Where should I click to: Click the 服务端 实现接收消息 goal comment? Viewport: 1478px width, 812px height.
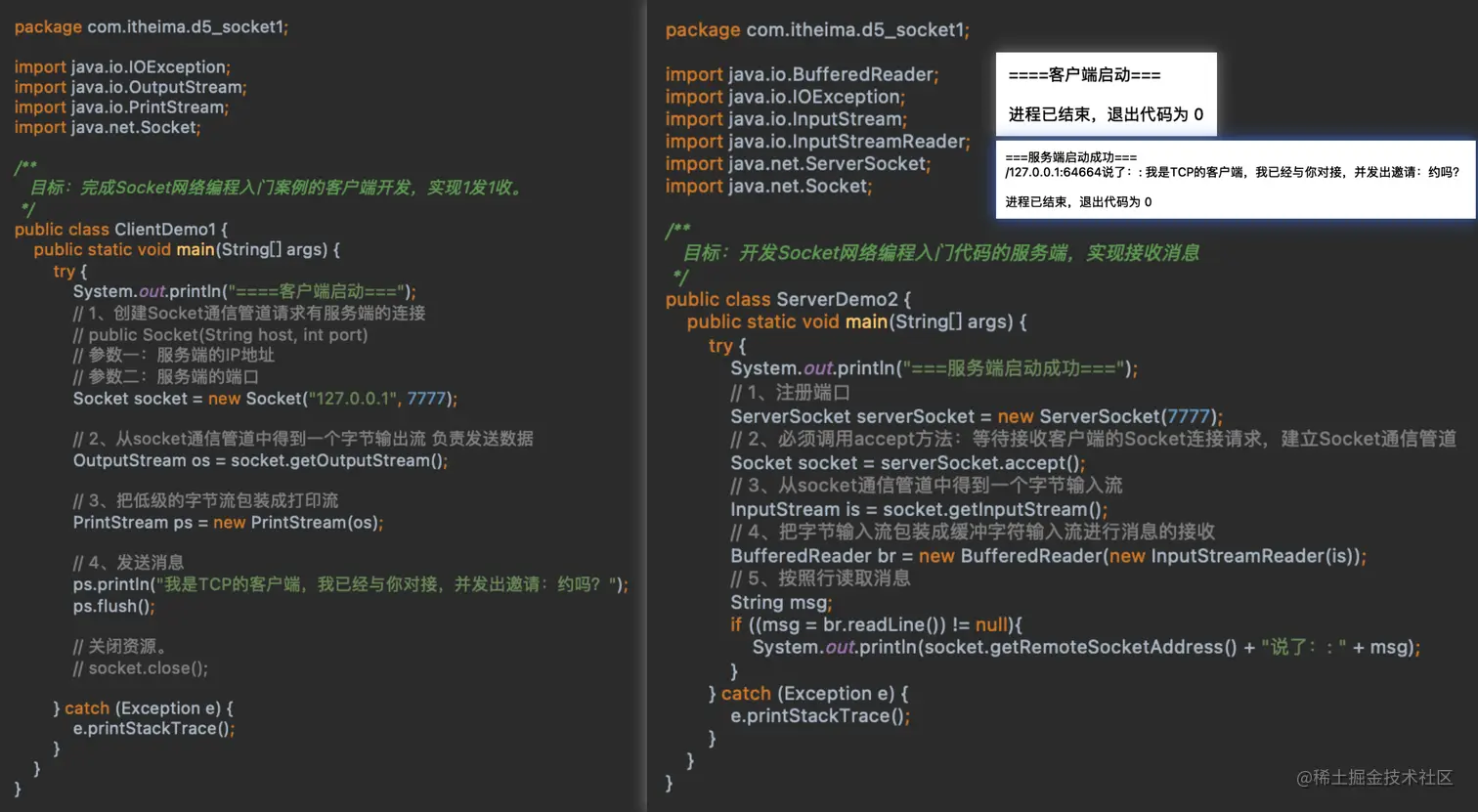click(x=940, y=253)
